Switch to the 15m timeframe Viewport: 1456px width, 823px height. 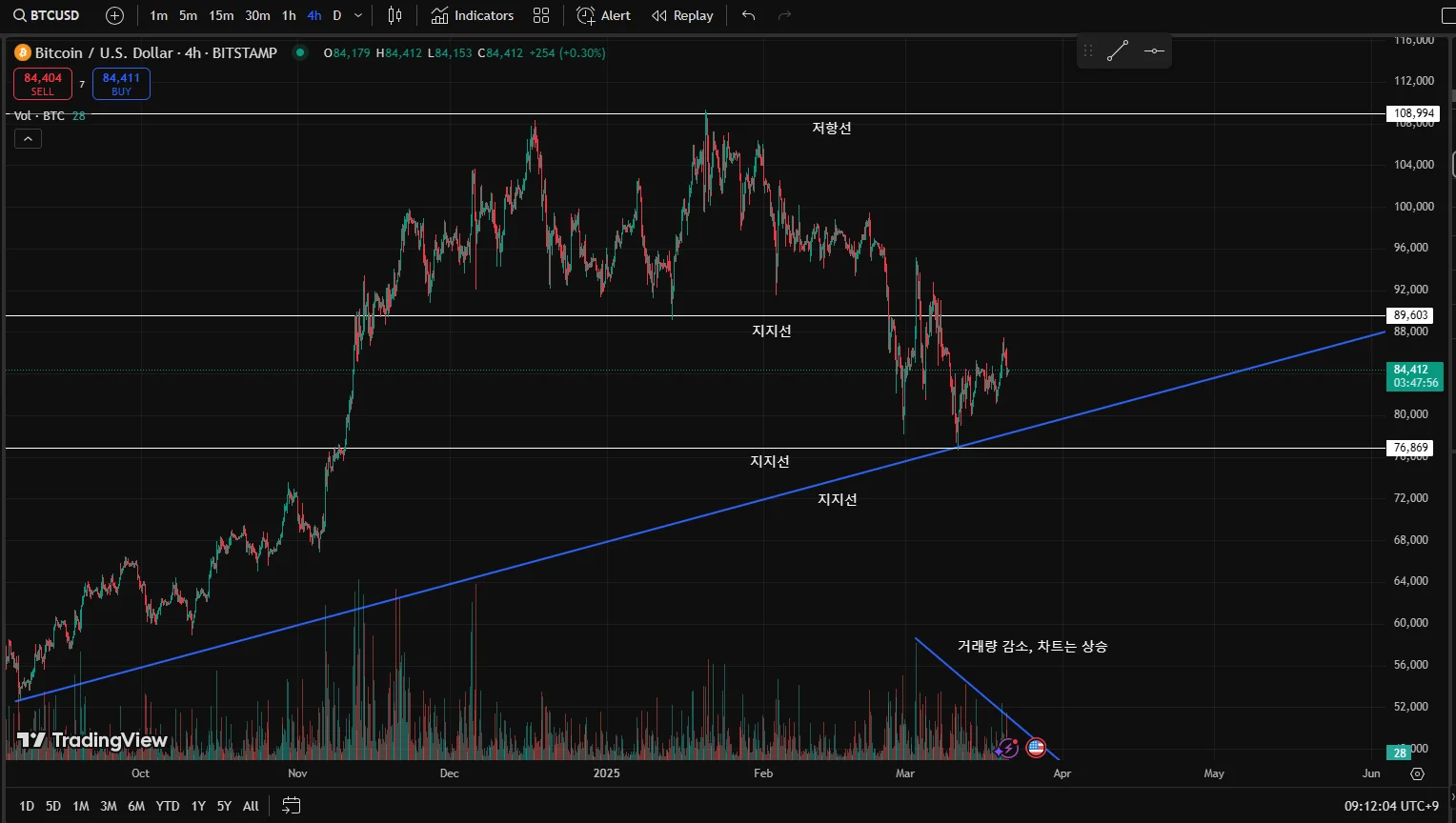221,15
